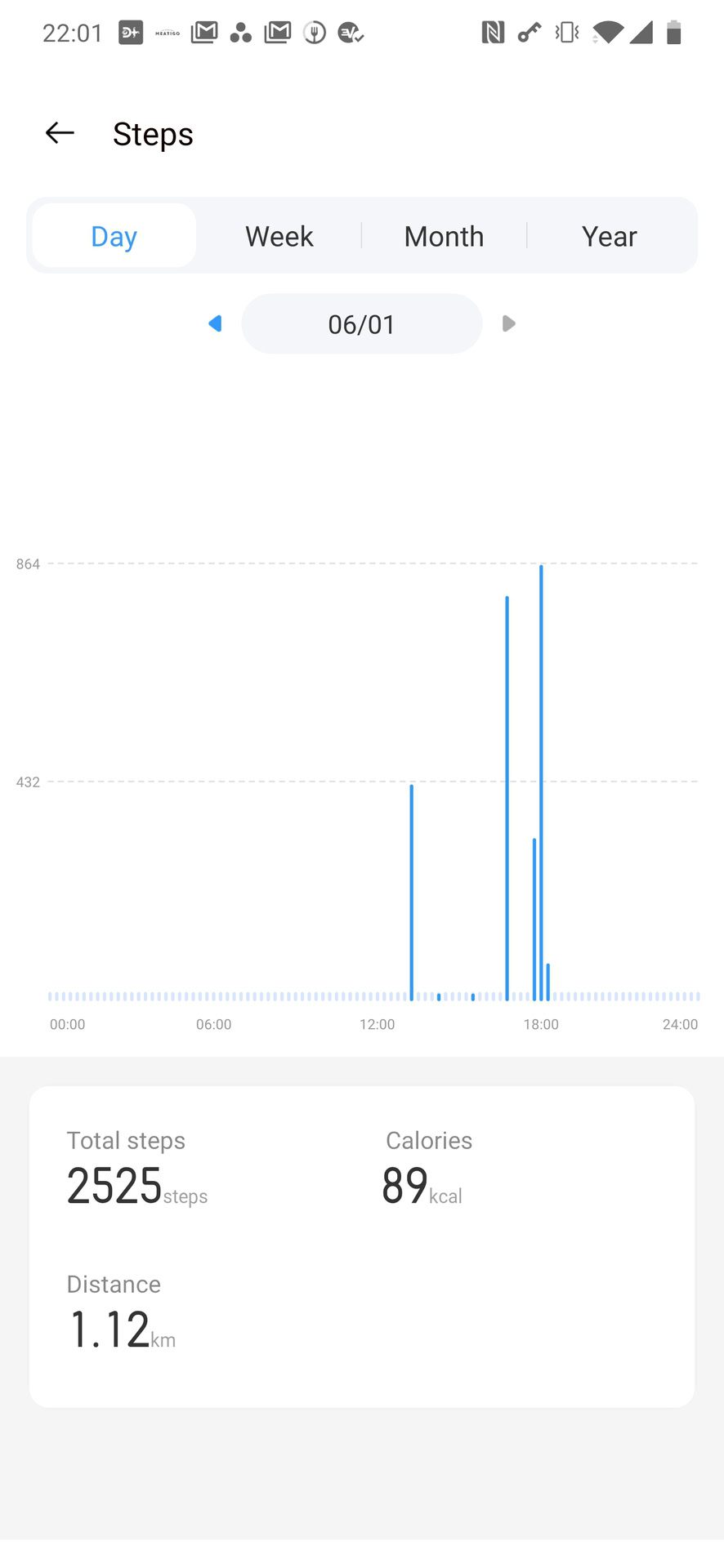Tap the Calories 89 kcal value
This screenshot has width=724, height=1568.
pyautogui.click(x=405, y=1186)
